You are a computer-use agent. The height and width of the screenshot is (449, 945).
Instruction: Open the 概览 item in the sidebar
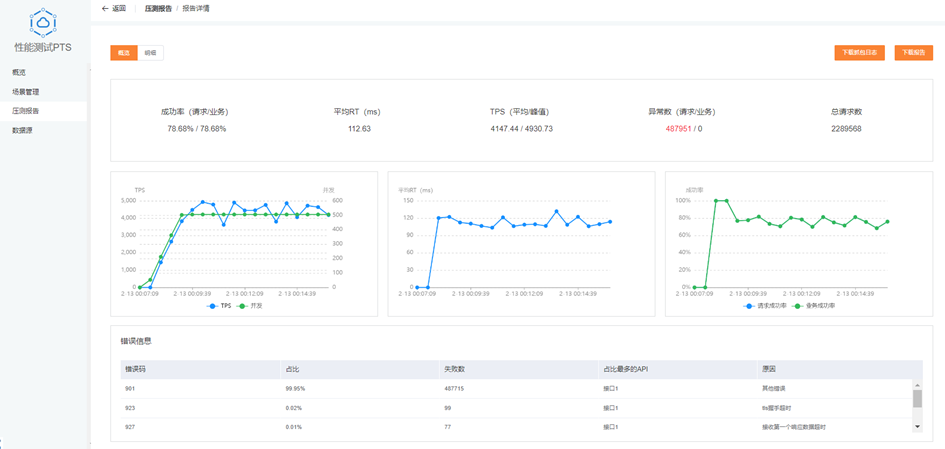(x=19, y=72)
